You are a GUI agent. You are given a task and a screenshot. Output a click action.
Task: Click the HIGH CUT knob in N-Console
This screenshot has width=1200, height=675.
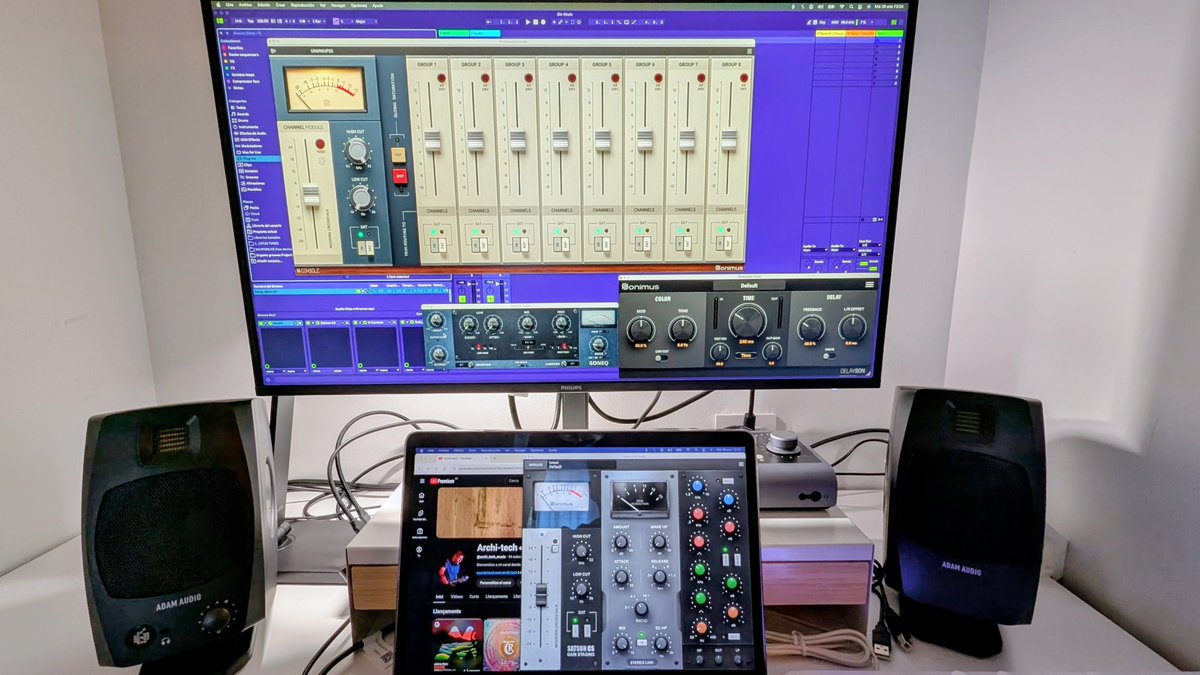[357, 151]
